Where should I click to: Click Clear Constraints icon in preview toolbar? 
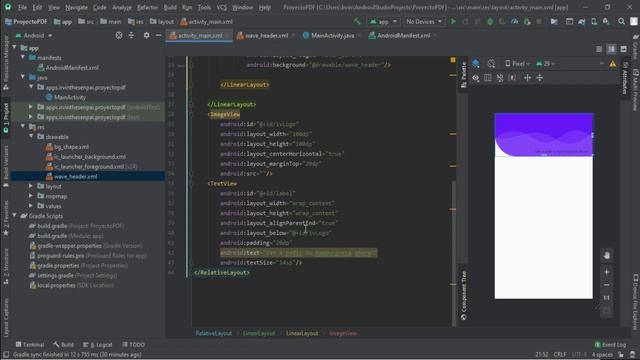(x=500, y=78)
